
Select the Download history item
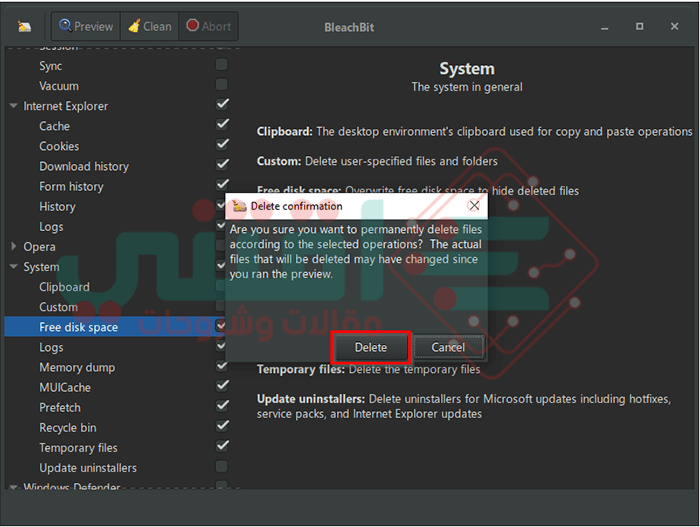(x=84, y=166)
